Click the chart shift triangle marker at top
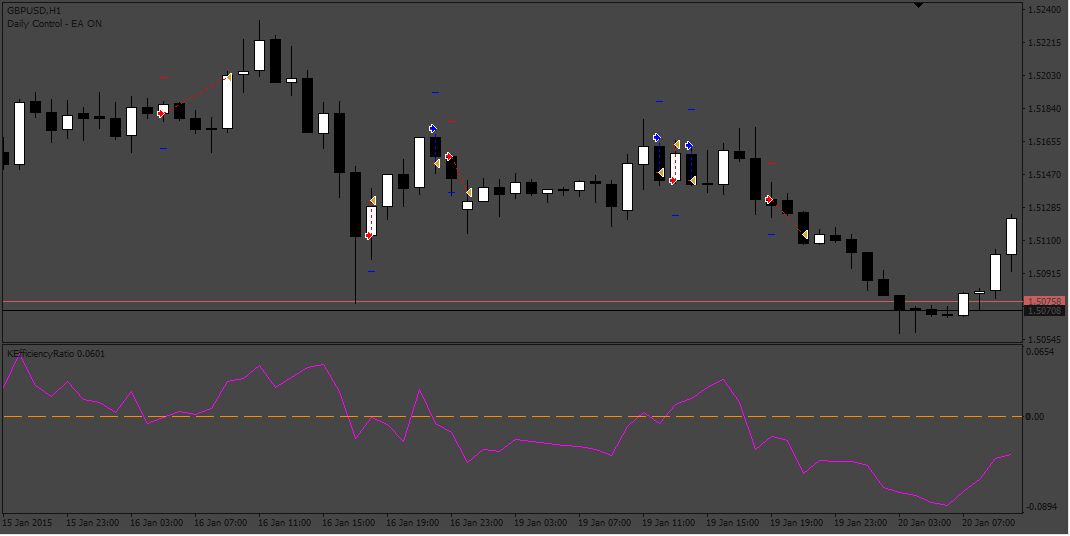The image size is (1070, 536). [918, 5]
